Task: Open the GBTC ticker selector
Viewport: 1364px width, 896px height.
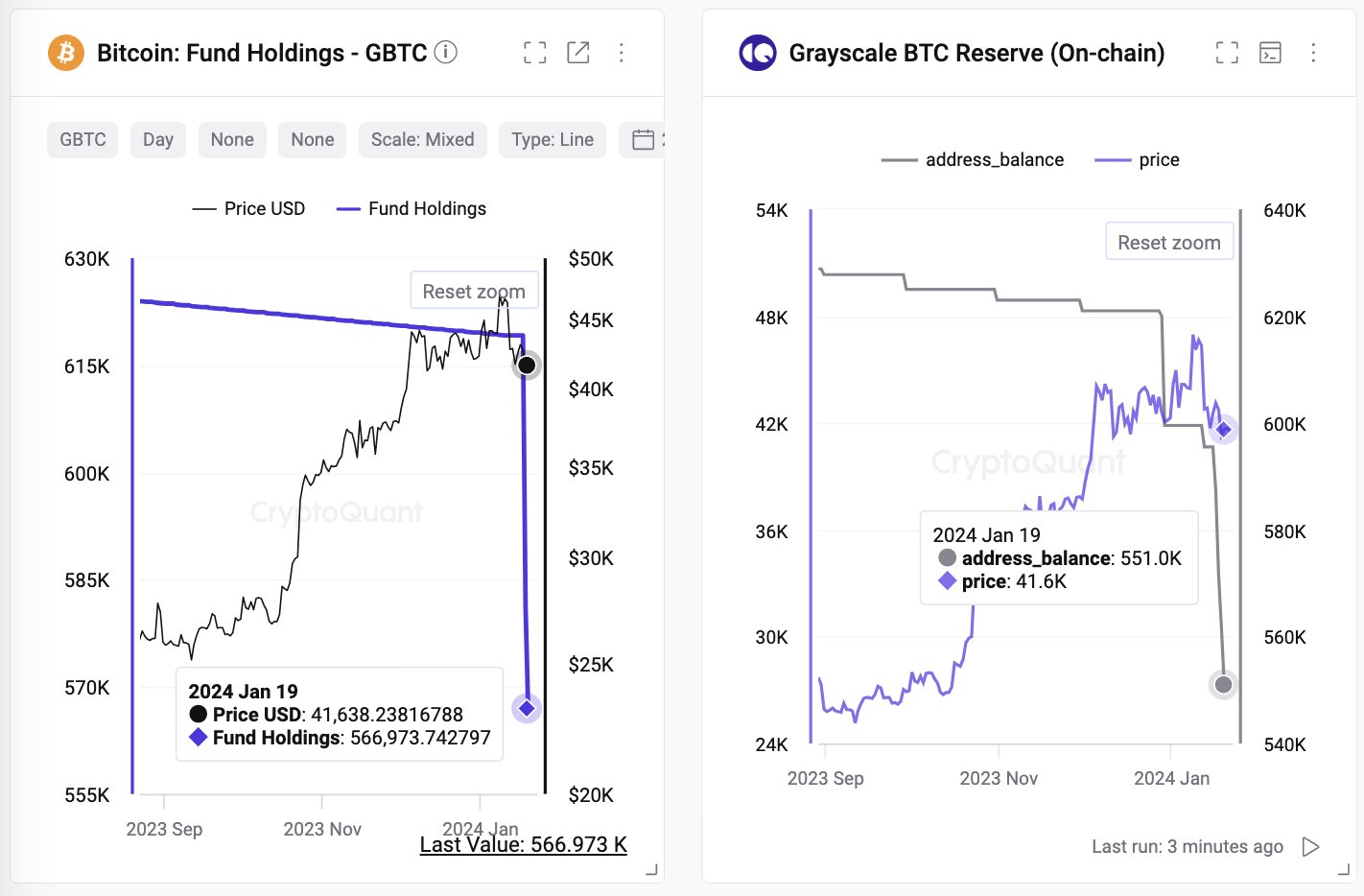Action: point(82,139)
